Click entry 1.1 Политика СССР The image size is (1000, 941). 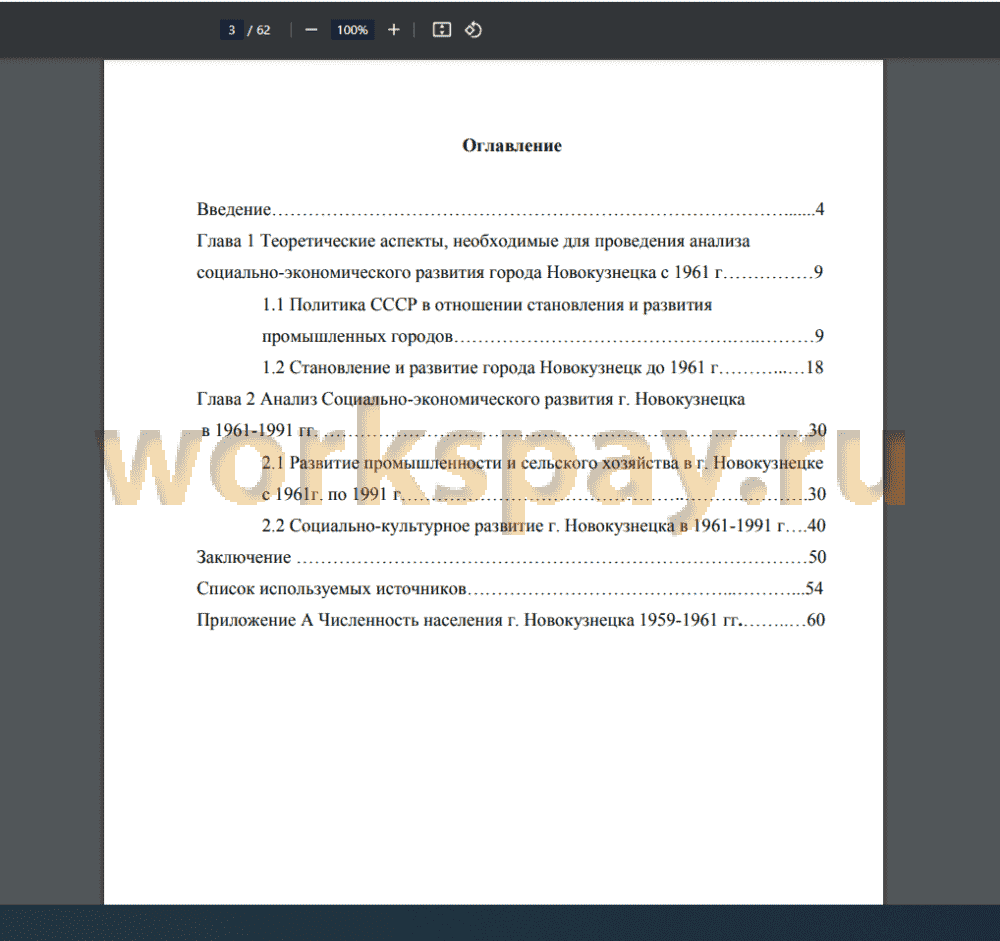(x=487, y=304)
